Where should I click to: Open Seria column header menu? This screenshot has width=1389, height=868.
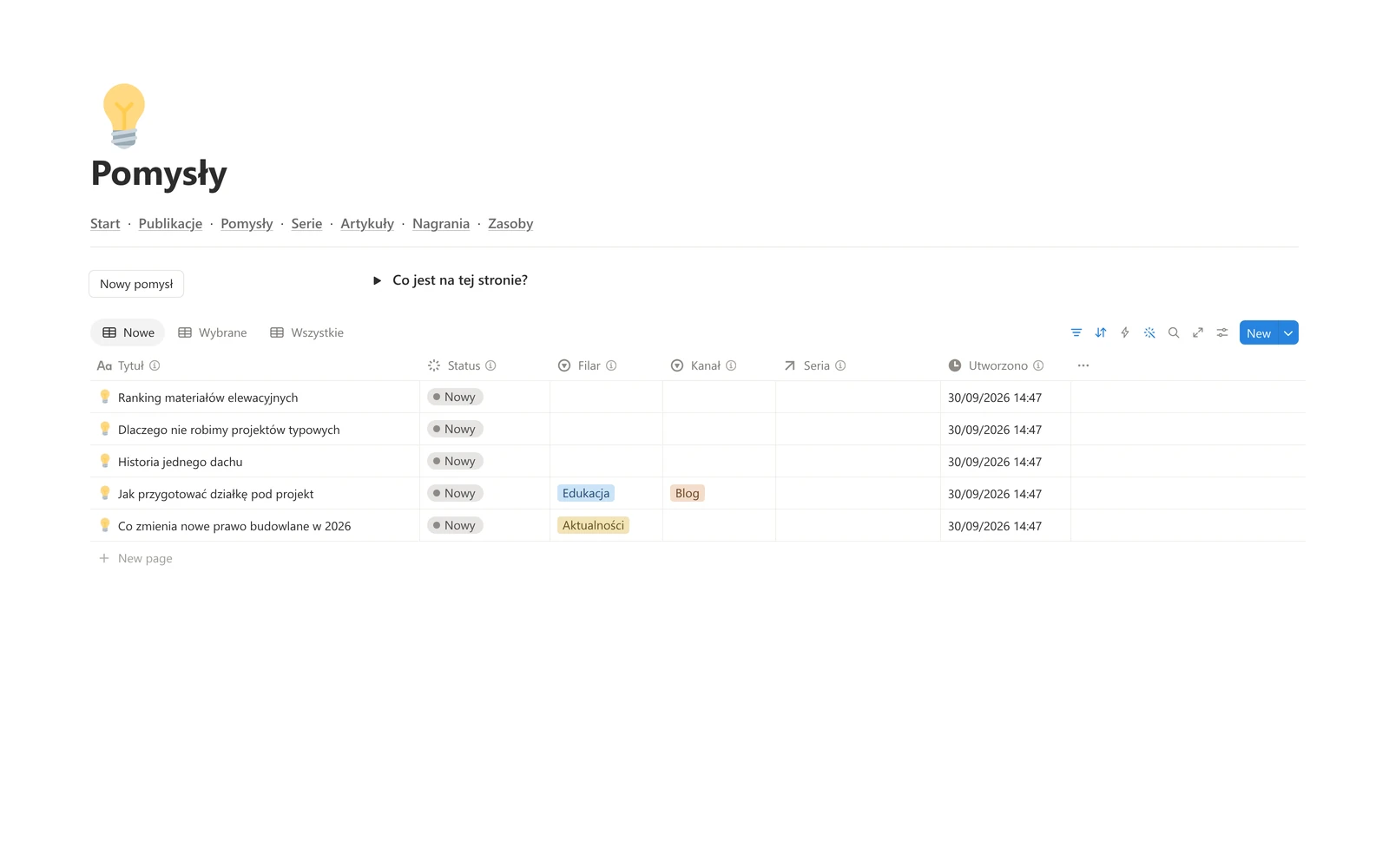coord(815,365)
